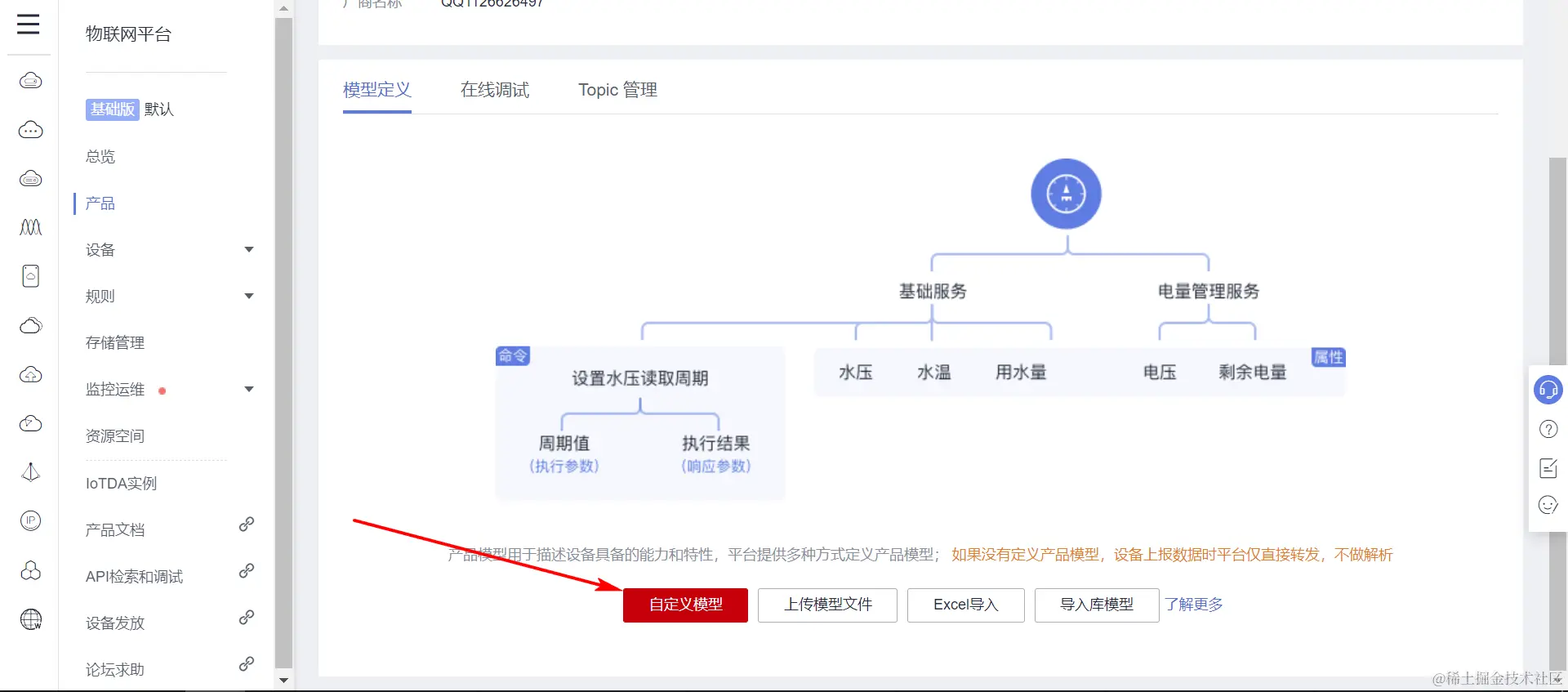Click the 水压 property
Viewport: 1568px width, 692px height.
tap(856, 373)
